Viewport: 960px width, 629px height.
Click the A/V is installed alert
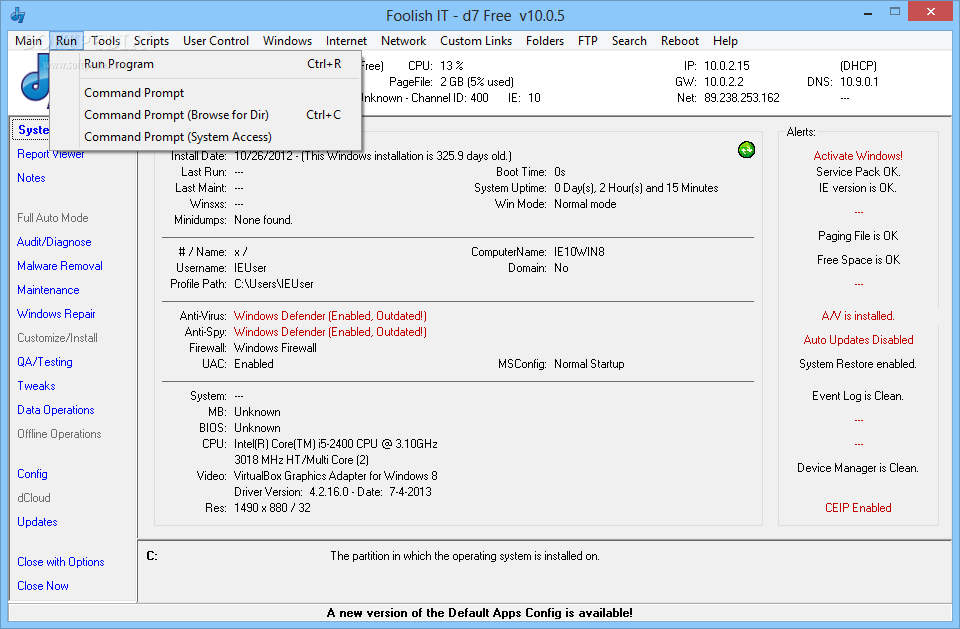coord(858,315)
